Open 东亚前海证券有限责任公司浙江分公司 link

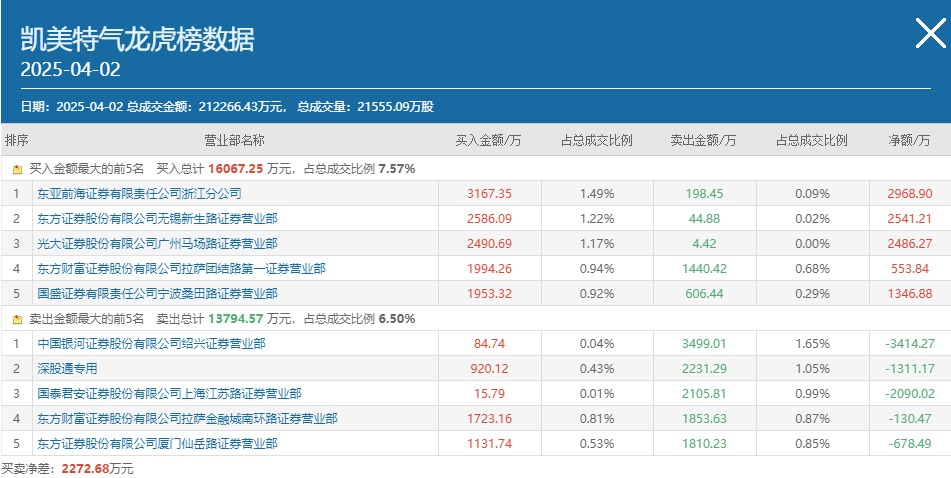tap(139, 194)
